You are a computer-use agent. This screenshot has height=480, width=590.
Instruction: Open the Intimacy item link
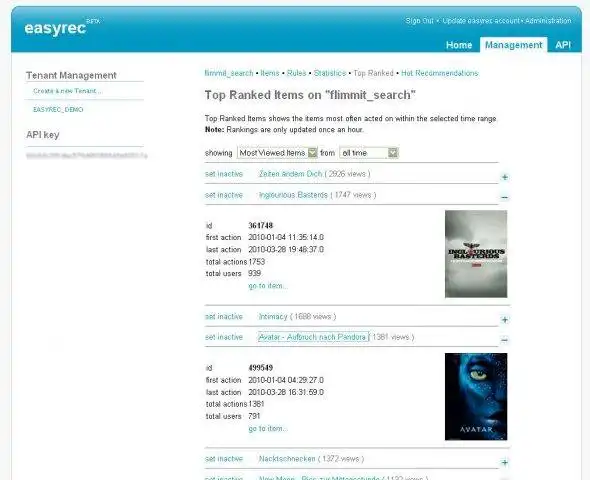(x=273, y=316)
